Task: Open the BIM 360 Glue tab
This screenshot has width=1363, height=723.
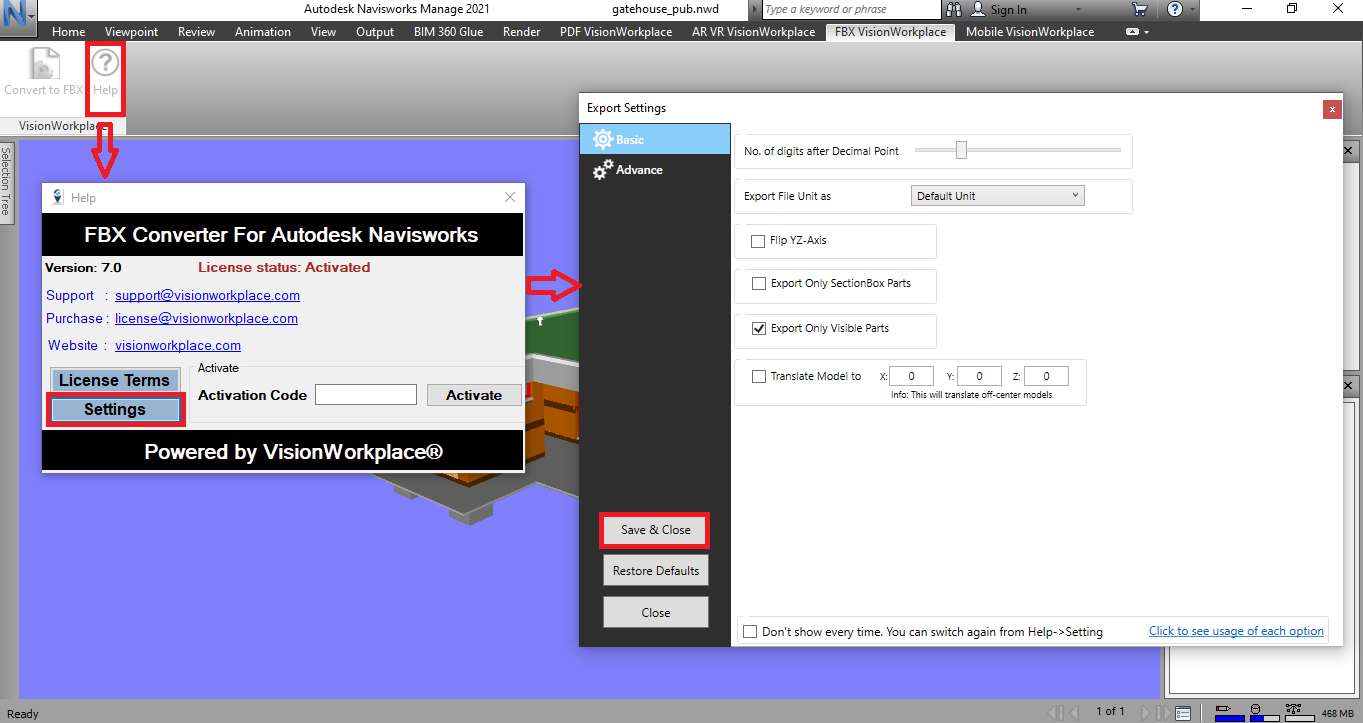Action: tap(449, 32)
